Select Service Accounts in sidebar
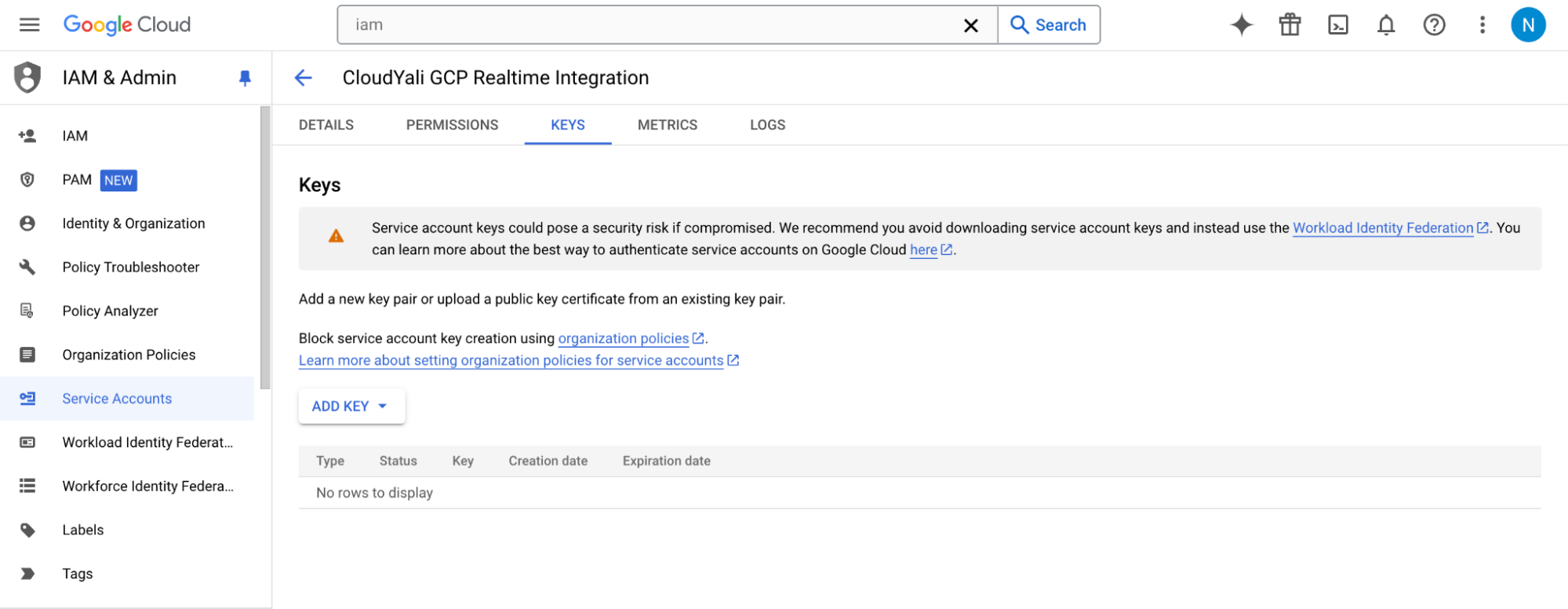1568x609 pixels. coord(127,399)
